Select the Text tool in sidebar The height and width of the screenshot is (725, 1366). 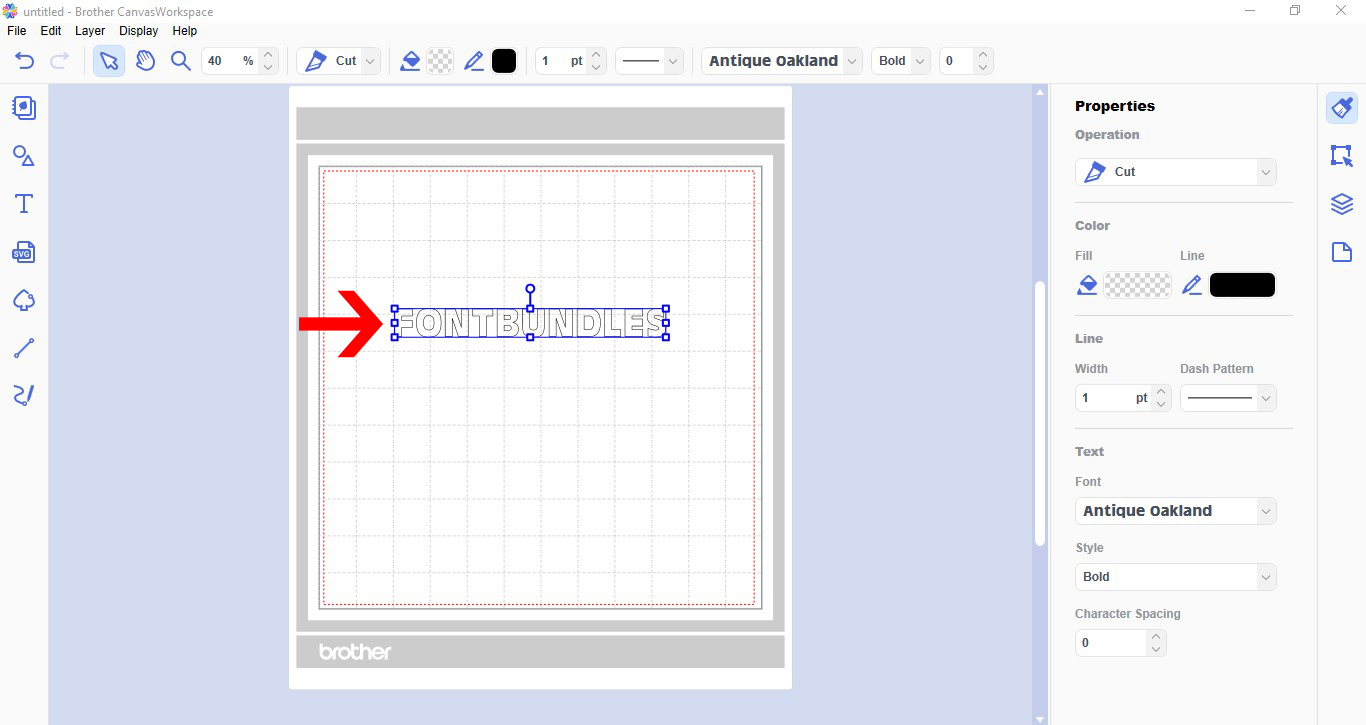point(24,204)
